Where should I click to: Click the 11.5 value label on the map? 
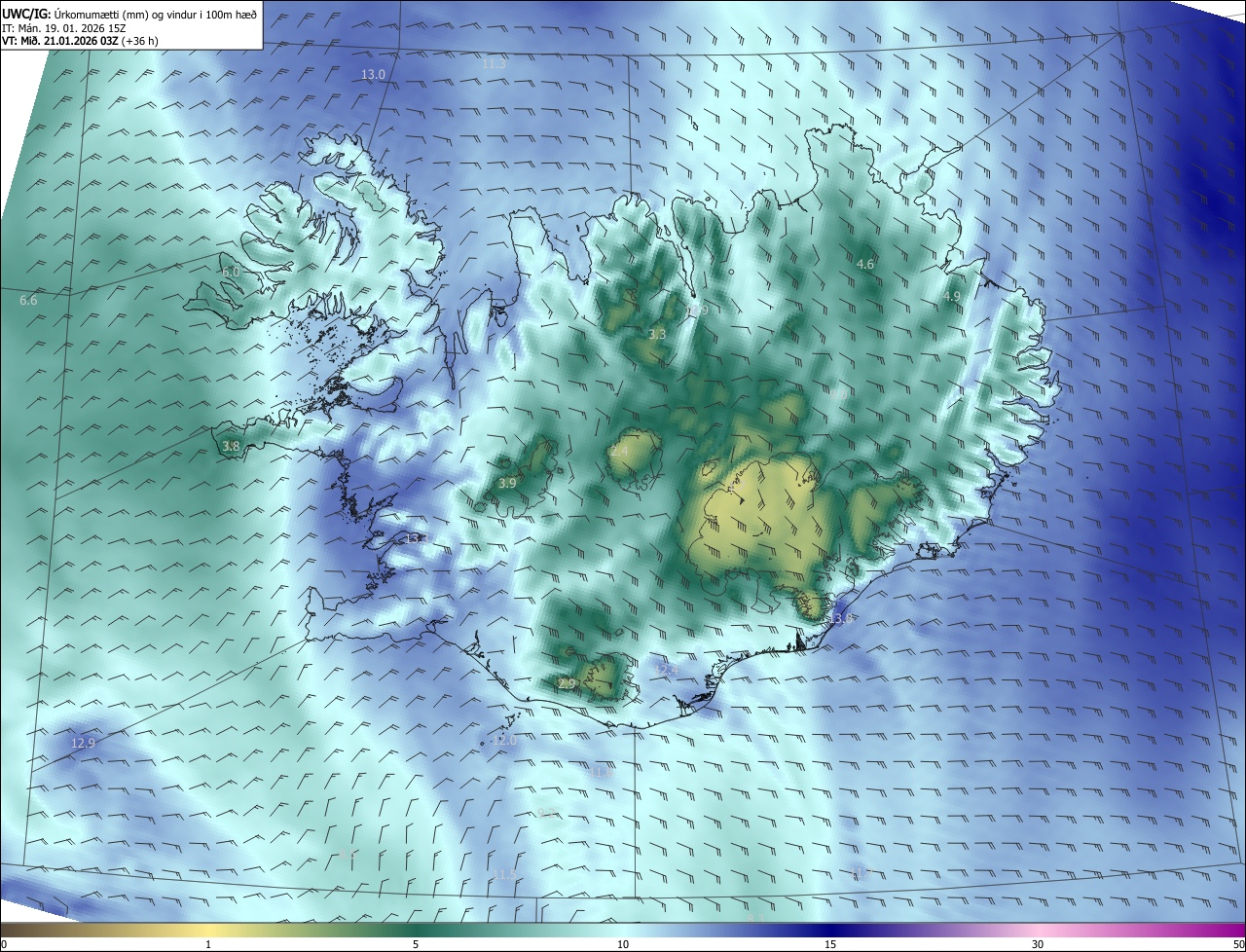pyautogui.click(x=504, y=875)
